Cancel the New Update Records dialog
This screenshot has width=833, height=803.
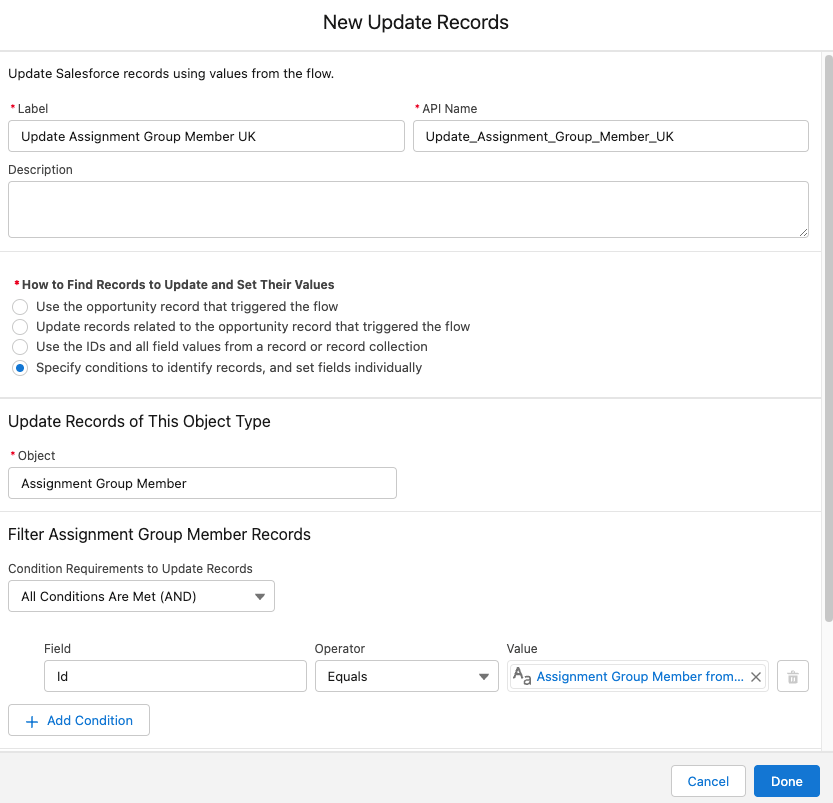[708, 781]
